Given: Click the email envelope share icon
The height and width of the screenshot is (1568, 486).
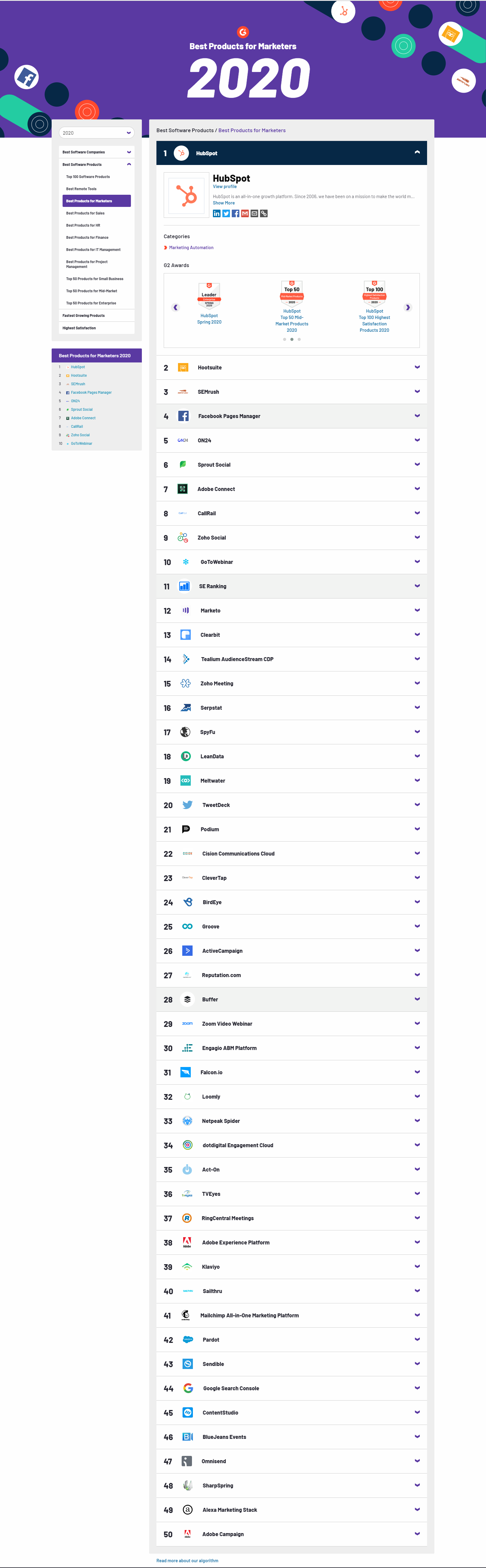Looking at the screenshot, I should pyautogui.click(x=254, y=213).
